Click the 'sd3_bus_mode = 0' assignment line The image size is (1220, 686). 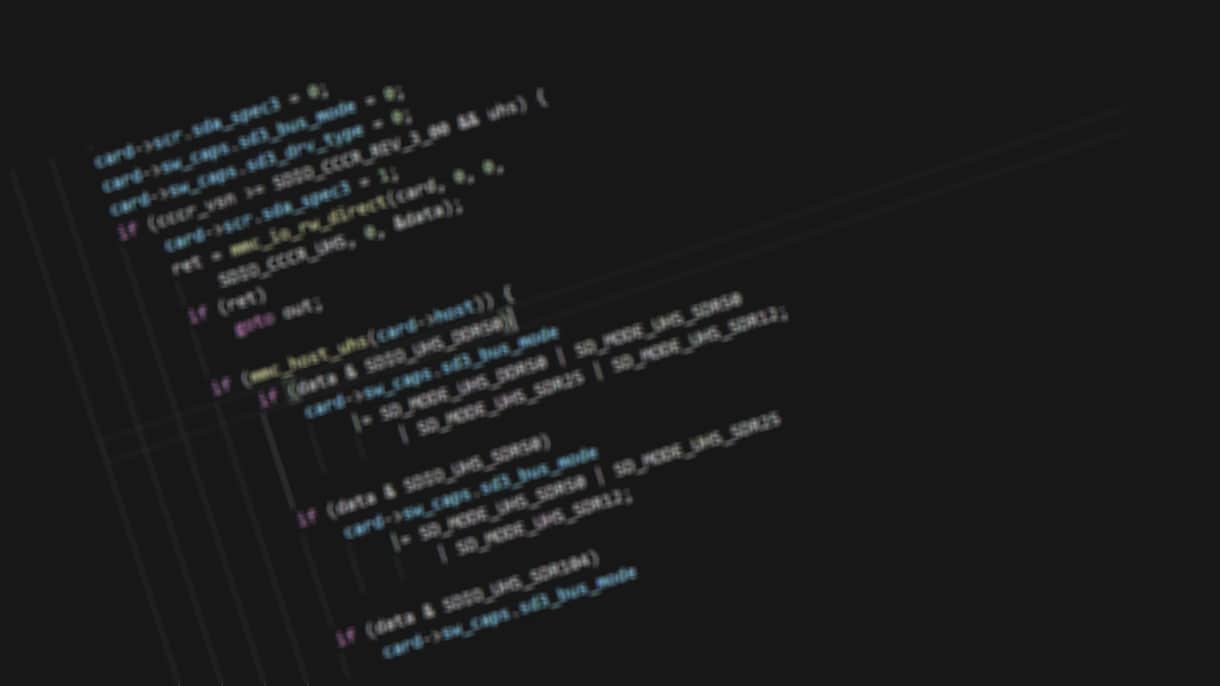click(252, 138)
